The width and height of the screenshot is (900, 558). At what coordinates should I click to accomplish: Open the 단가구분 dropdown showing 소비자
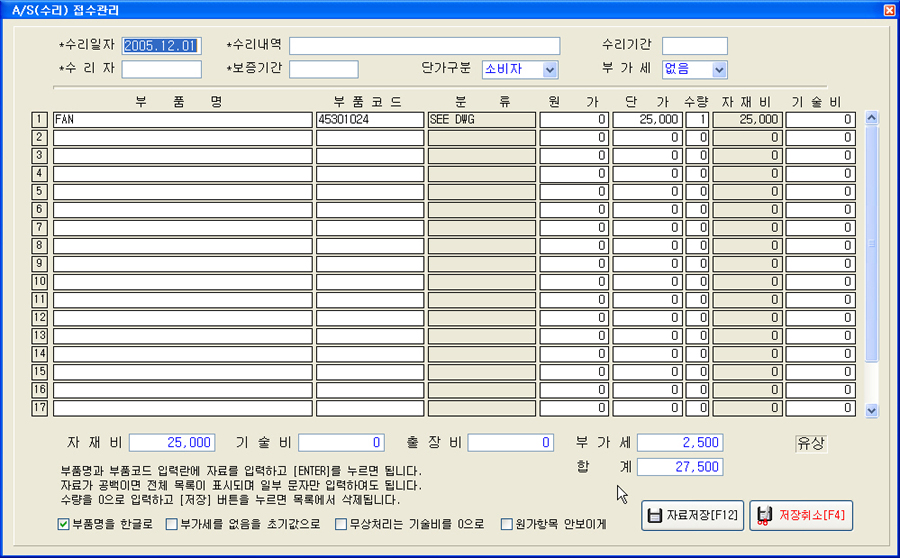[x=520, y=69]
